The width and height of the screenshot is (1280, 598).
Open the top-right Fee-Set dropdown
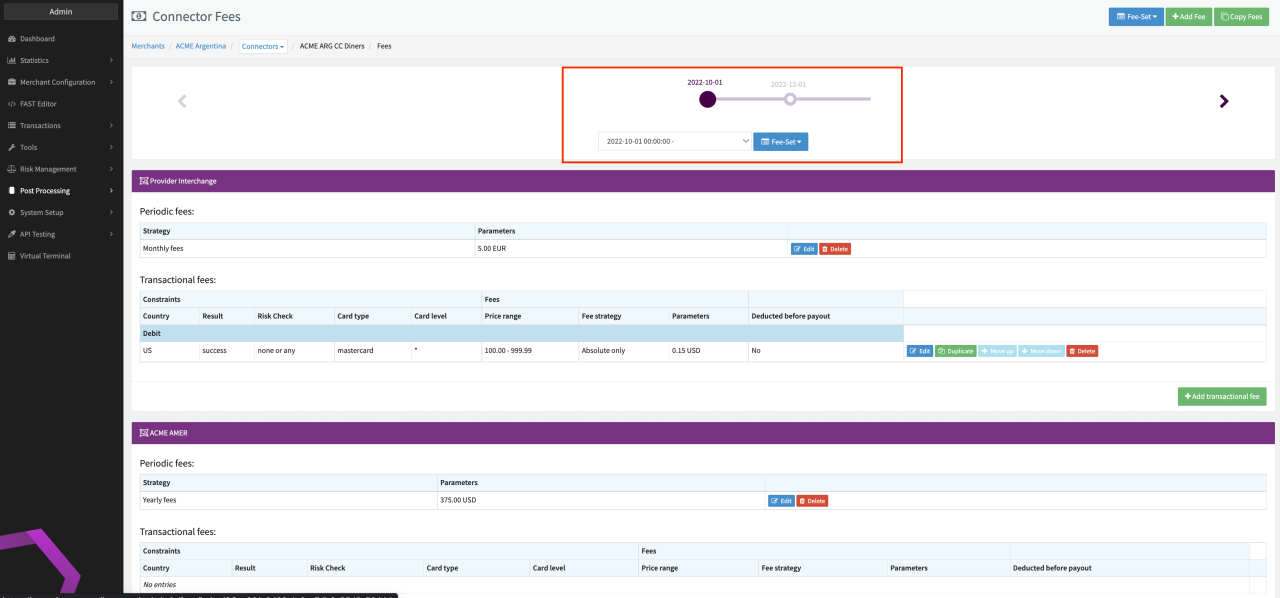(1135, 17)
